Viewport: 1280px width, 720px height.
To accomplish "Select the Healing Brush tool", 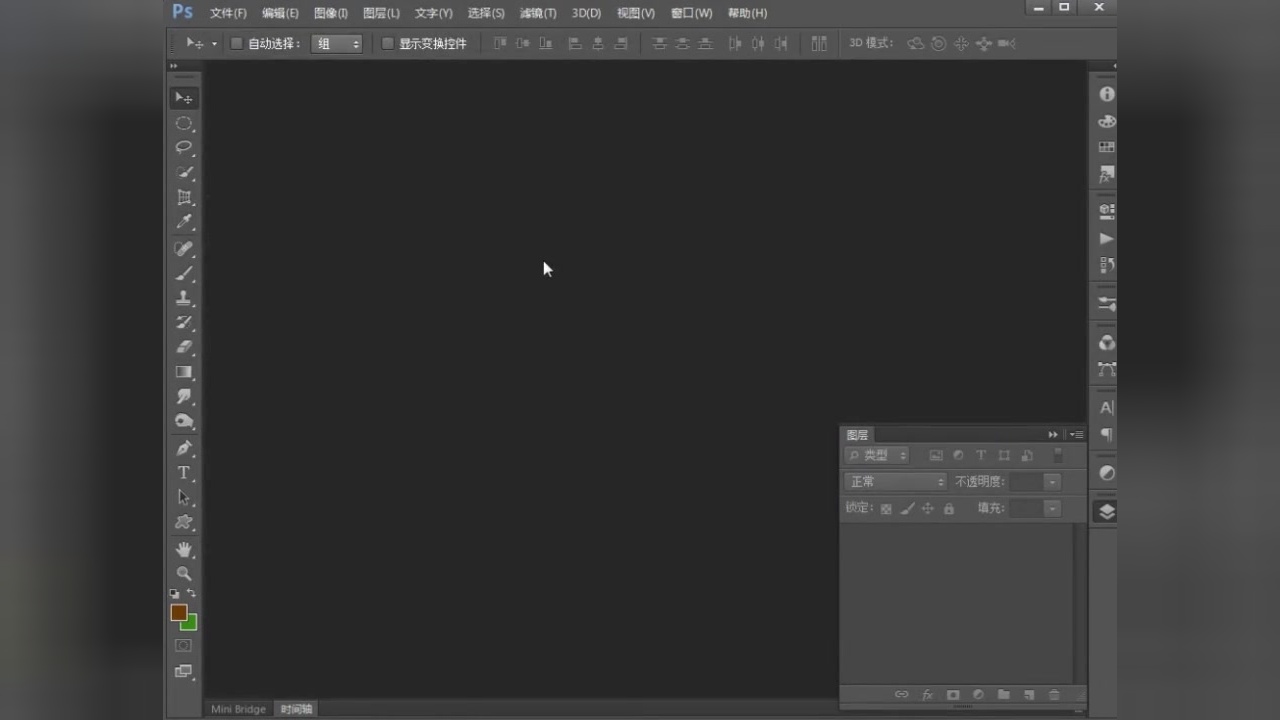I will [184, 249].
